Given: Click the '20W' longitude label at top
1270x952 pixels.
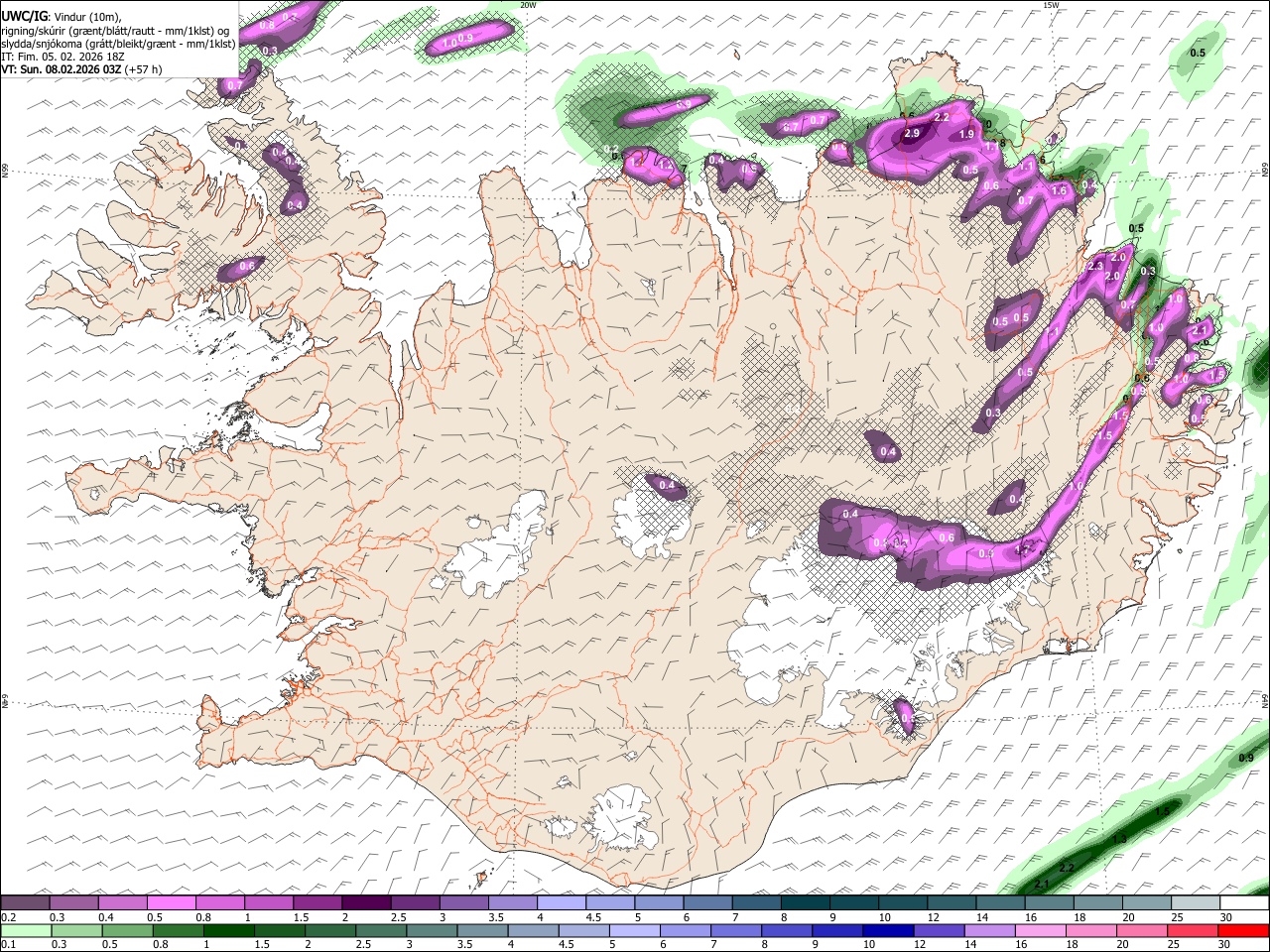Looking at the screenshot, I should (528, 5).
